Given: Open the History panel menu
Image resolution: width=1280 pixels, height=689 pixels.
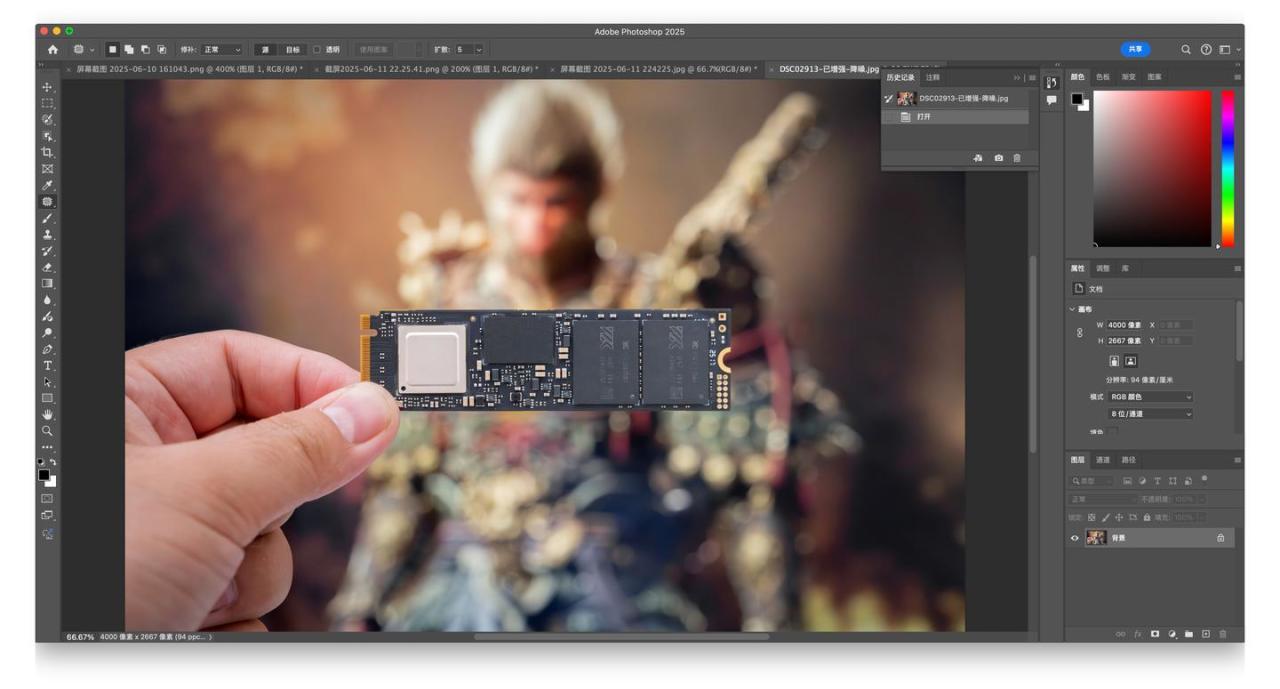Looking at the screenshot, I should point(1032,77).
